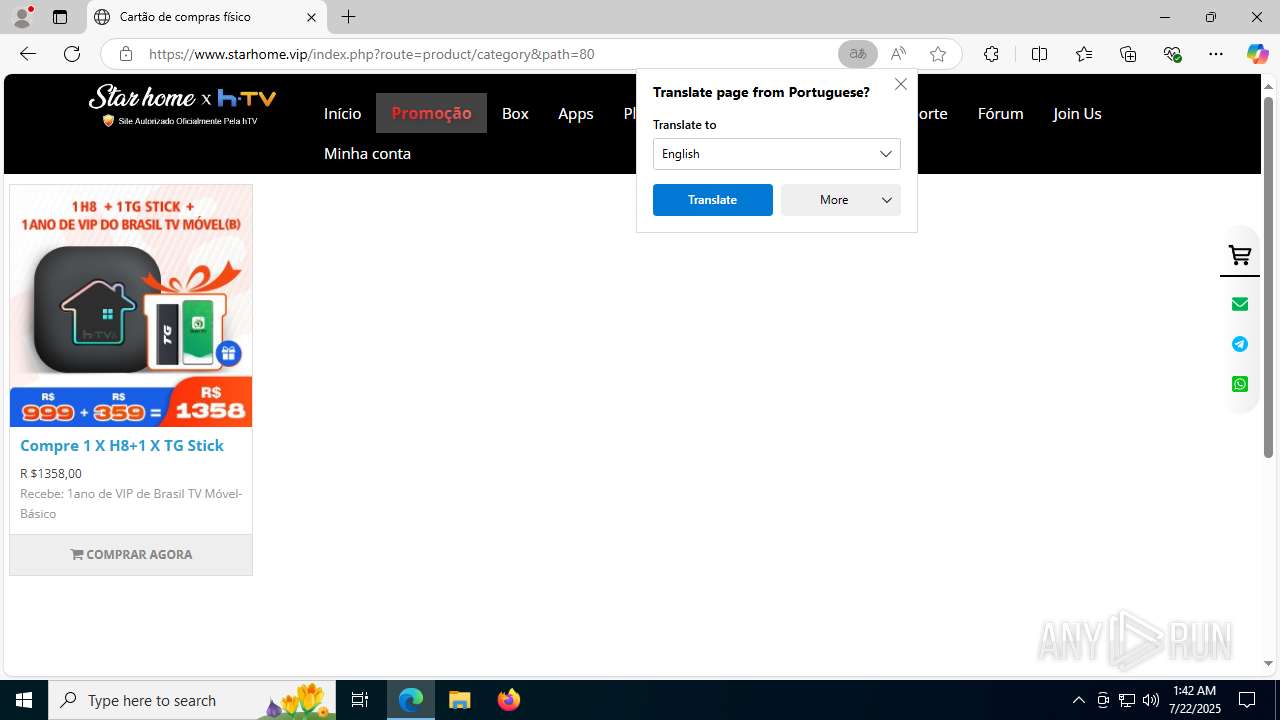
Task: Click Microsoft Edge taskbar icon
Action: click(x=411, y=700)
